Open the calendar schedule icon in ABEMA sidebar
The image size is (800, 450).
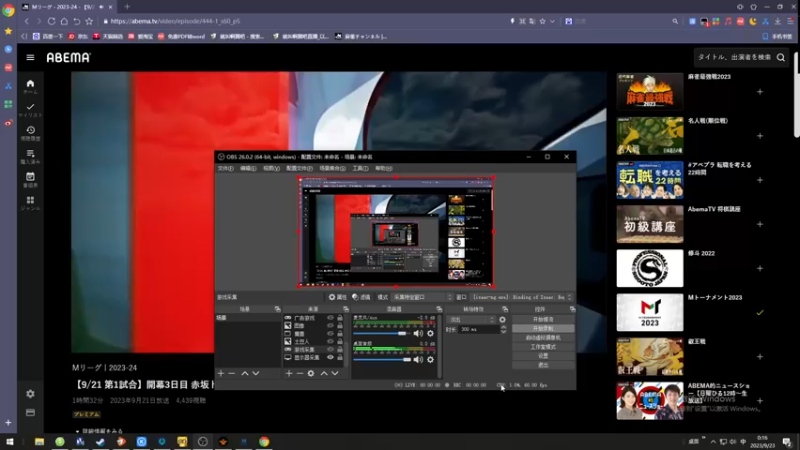30,177
